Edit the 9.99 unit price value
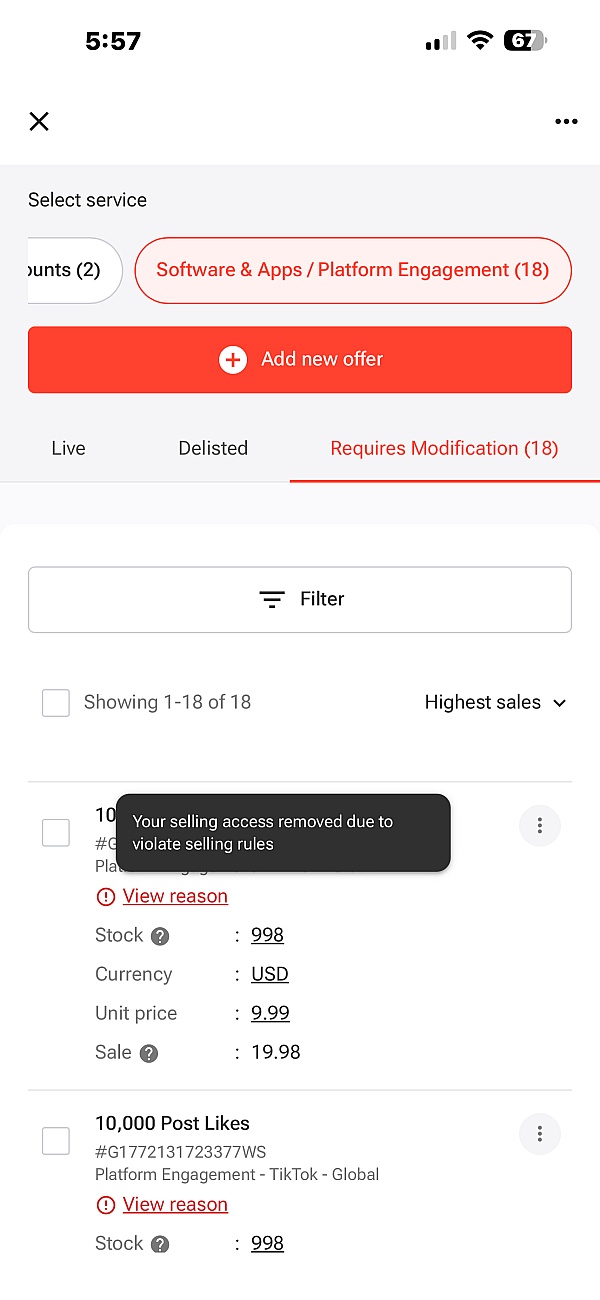The image size is (600, 1300). (270, 1013)
